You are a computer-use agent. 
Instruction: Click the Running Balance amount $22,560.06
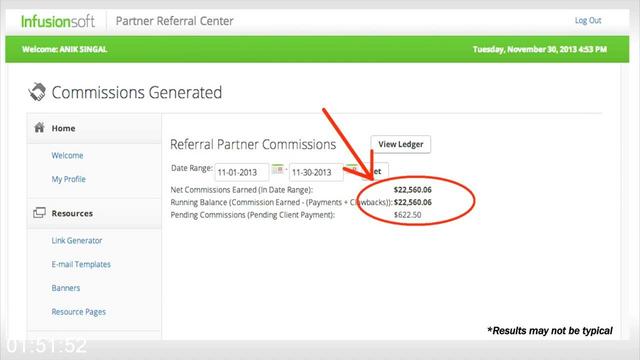tap(413, 202)
